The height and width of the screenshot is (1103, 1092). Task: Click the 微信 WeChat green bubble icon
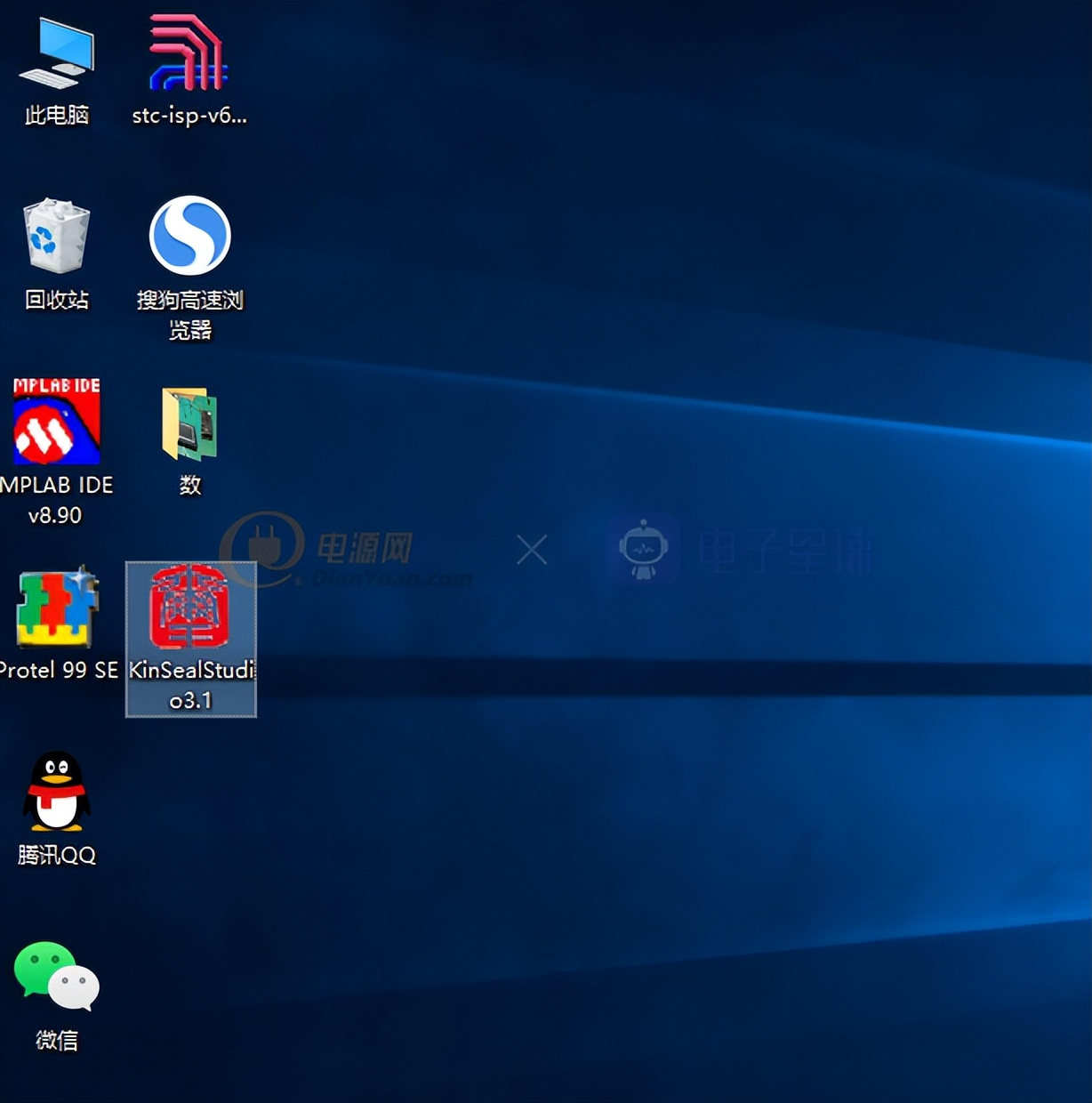57,976
